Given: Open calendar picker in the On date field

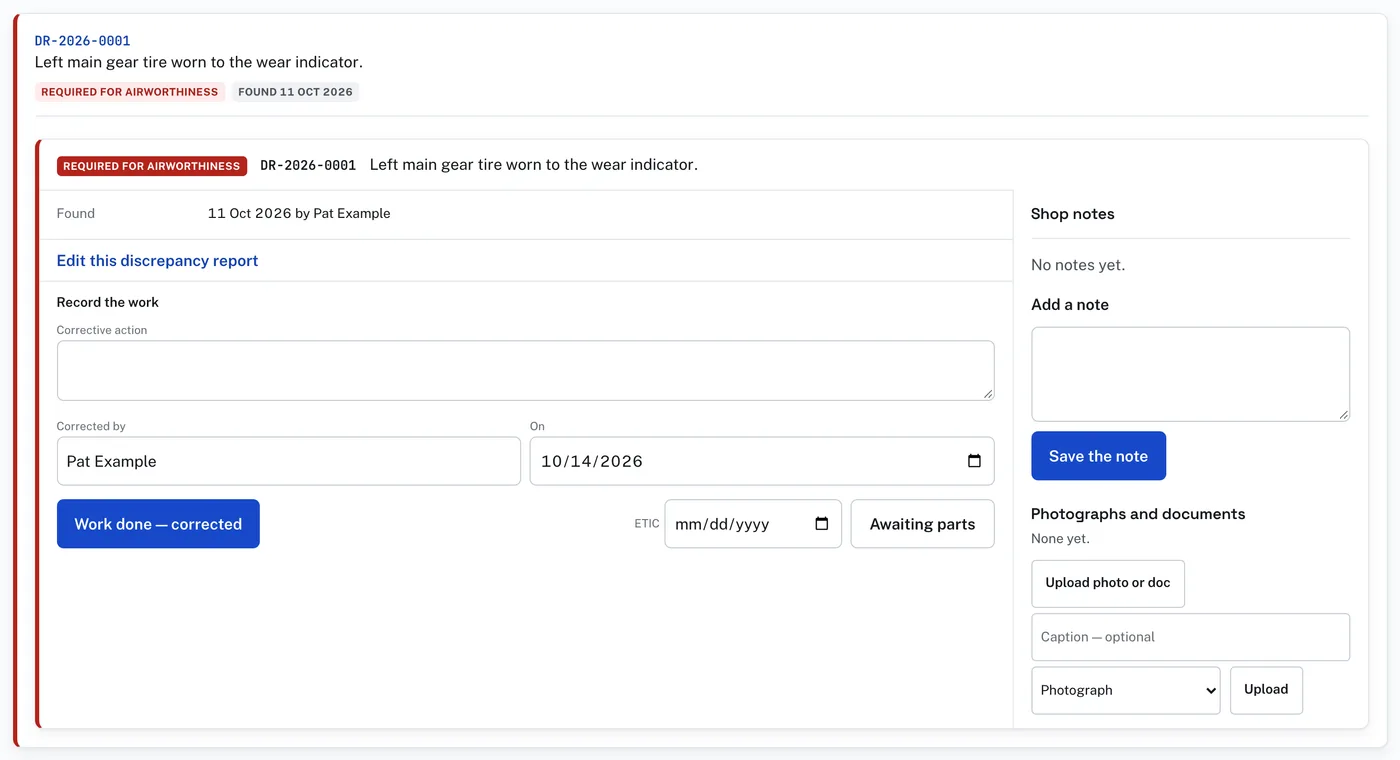Looking at the screenshot, I should pyautogui.click(x=974, y=461).
